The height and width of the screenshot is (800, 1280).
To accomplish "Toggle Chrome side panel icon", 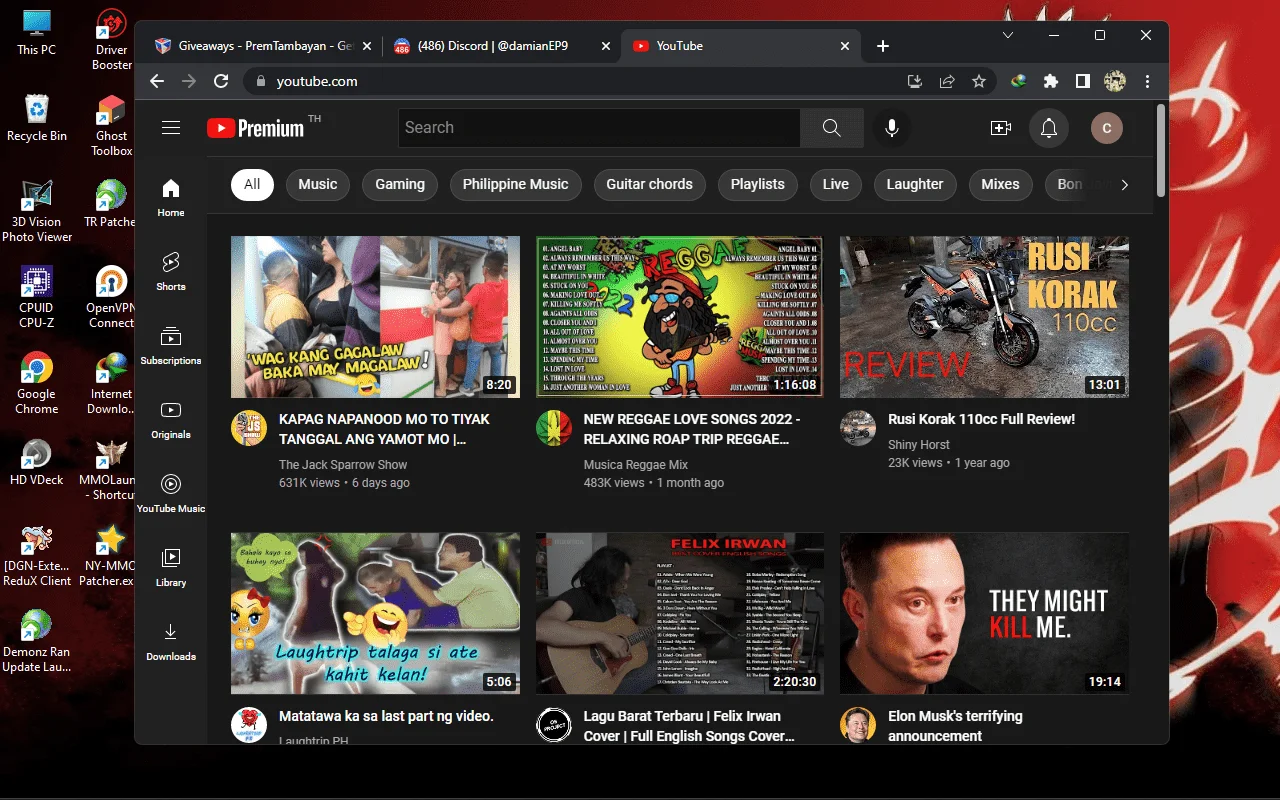I will 1083,81.
